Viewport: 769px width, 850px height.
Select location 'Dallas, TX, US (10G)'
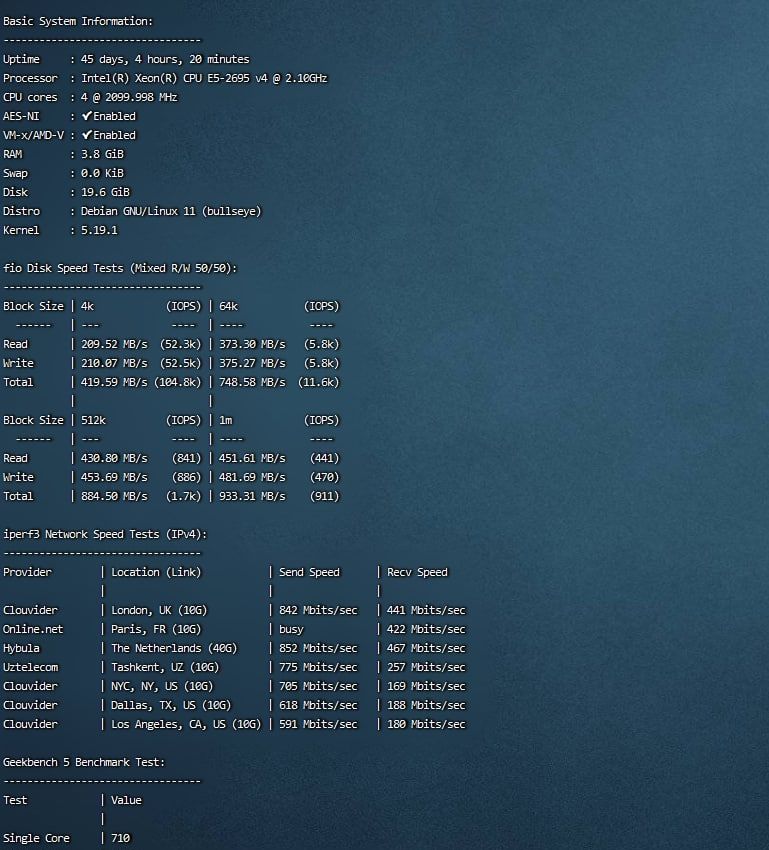(171, 705)
